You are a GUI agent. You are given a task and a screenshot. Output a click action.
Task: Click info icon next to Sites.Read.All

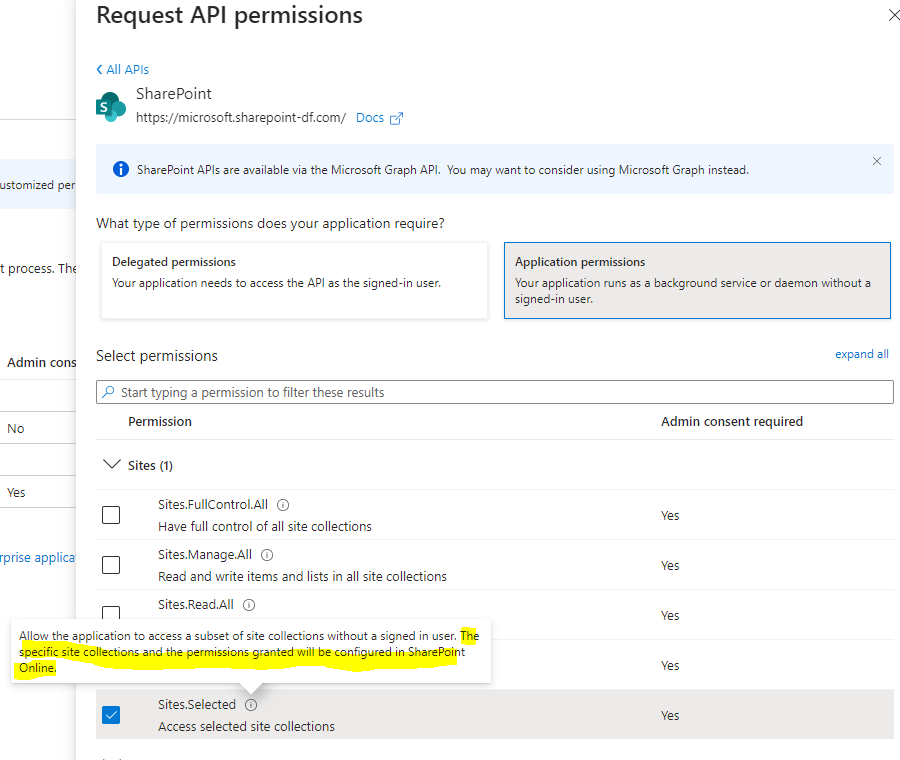[x=249, y=605]
